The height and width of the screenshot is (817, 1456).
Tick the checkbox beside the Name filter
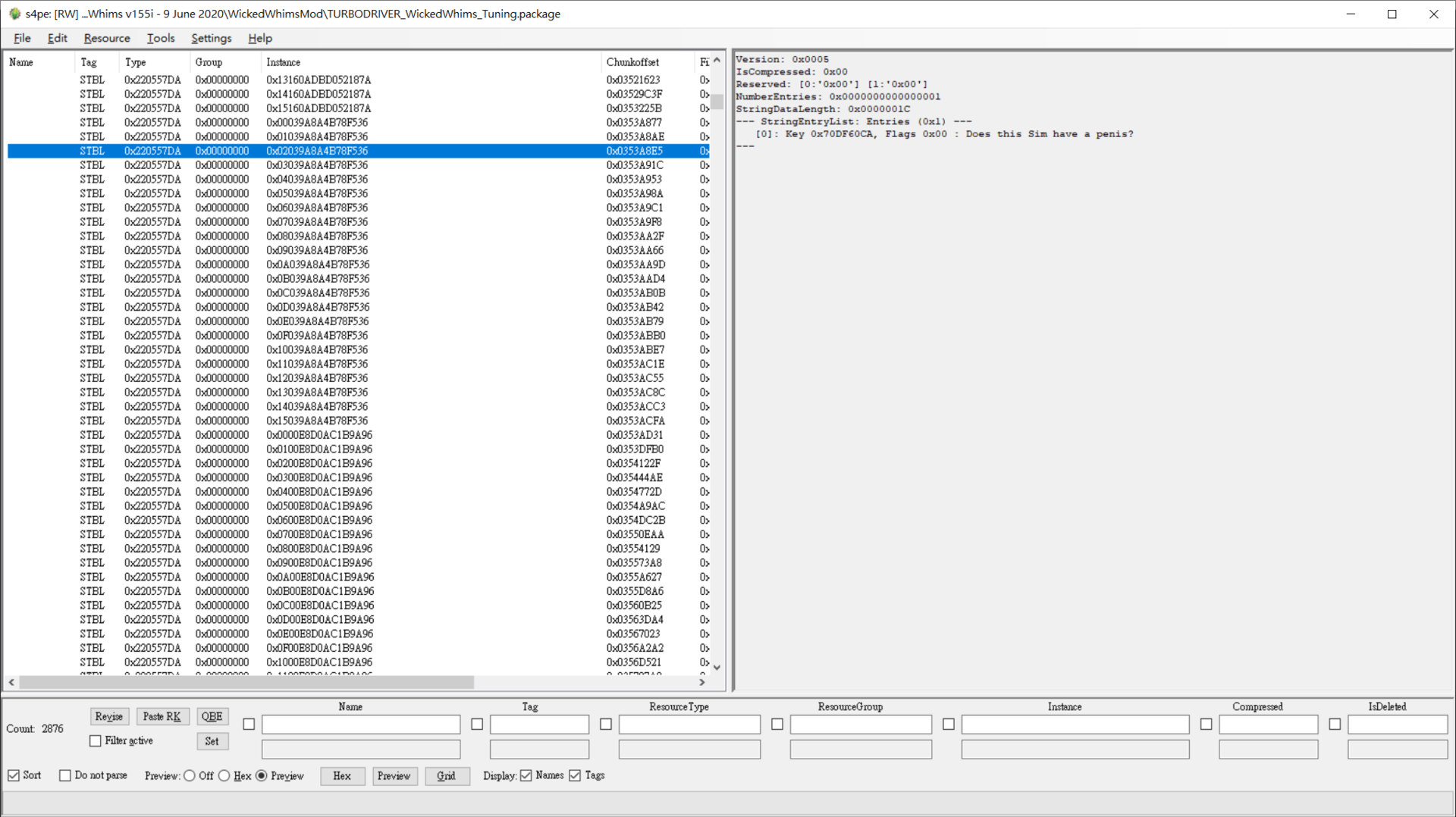249,724
